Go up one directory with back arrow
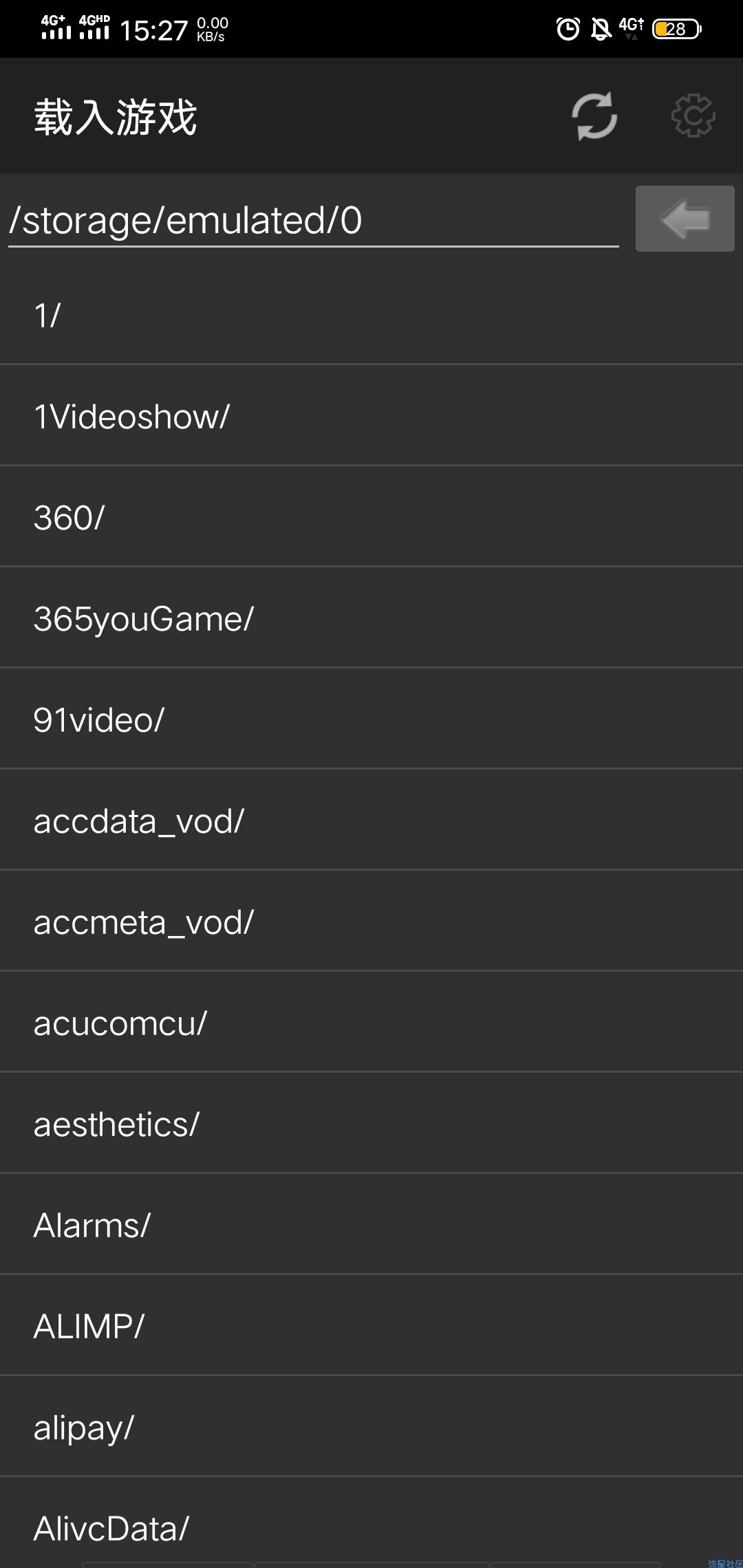Image resolution: width=743 pixels, height=1568 pixels. click(685, 219)
